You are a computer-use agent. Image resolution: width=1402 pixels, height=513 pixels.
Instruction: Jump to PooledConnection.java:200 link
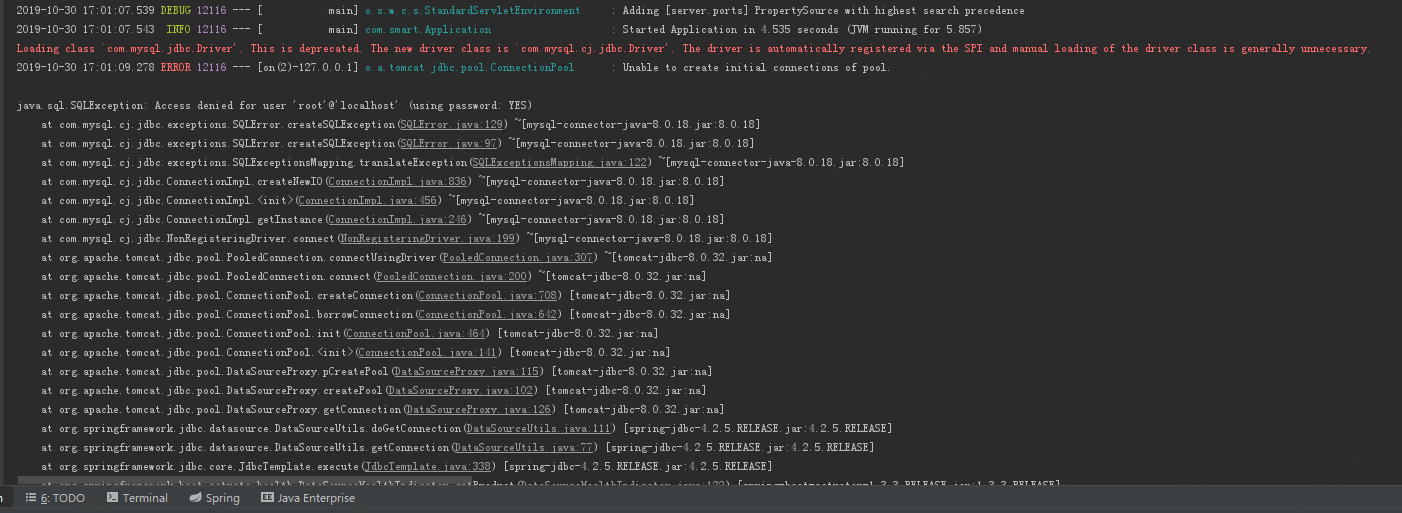coord(452,276)
